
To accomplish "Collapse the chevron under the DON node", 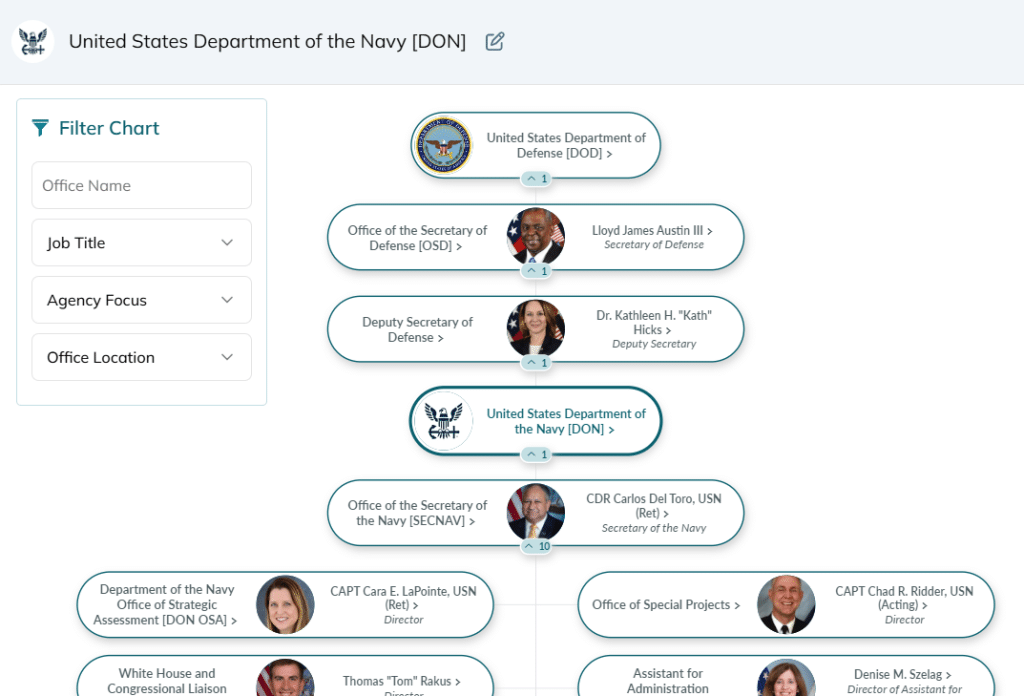I will tap(535, 454).
